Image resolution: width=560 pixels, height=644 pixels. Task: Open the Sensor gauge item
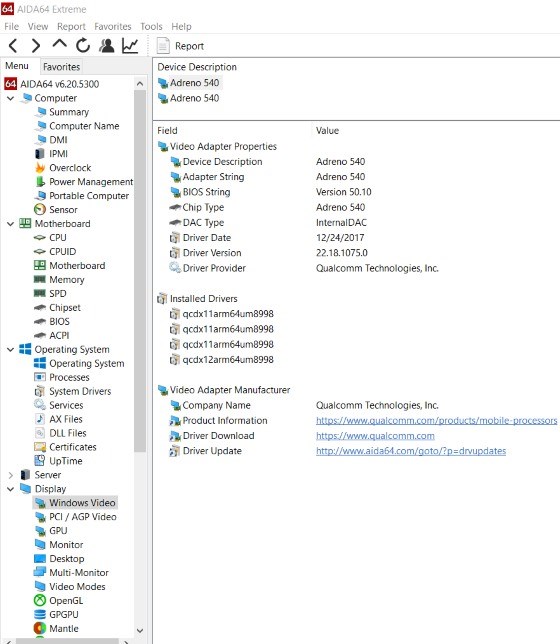[56, 210]
